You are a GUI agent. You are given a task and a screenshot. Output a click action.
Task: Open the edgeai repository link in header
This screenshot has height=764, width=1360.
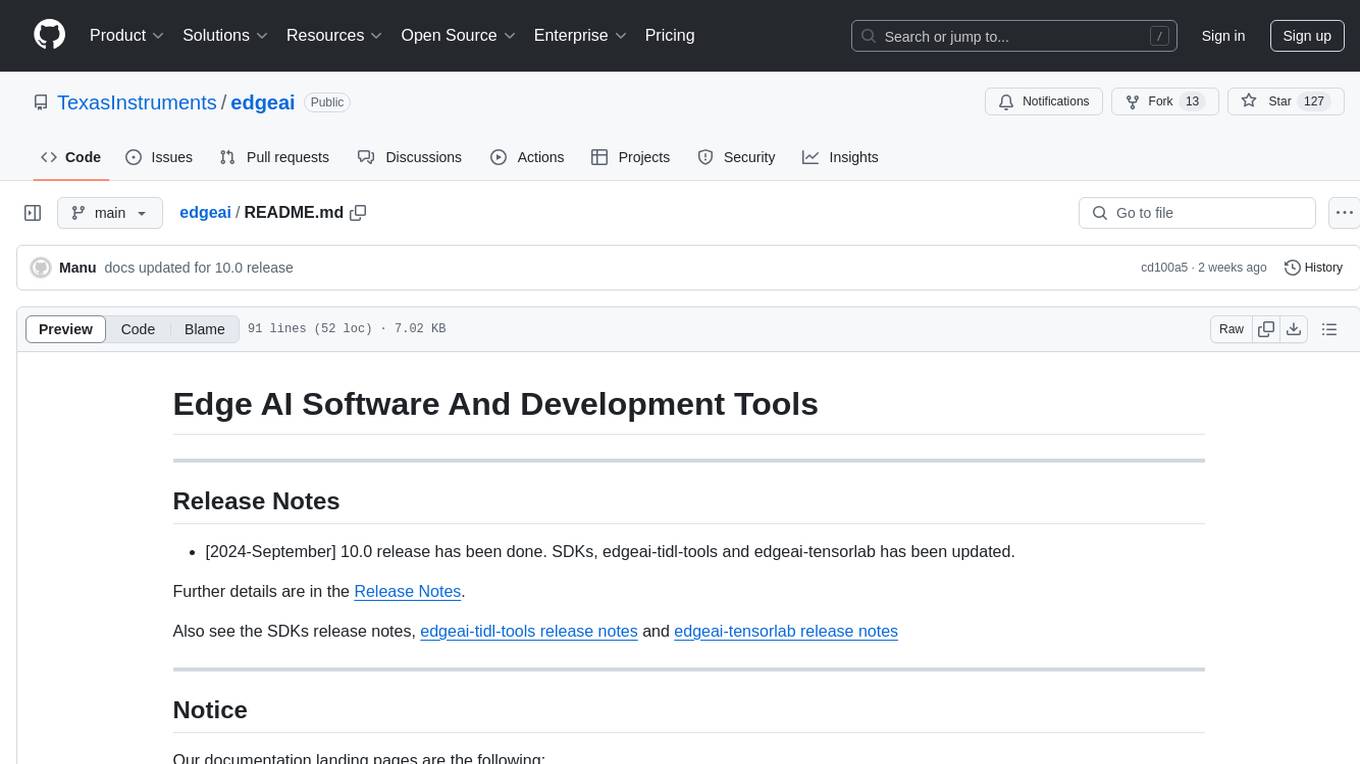click(x=263, y=102)
